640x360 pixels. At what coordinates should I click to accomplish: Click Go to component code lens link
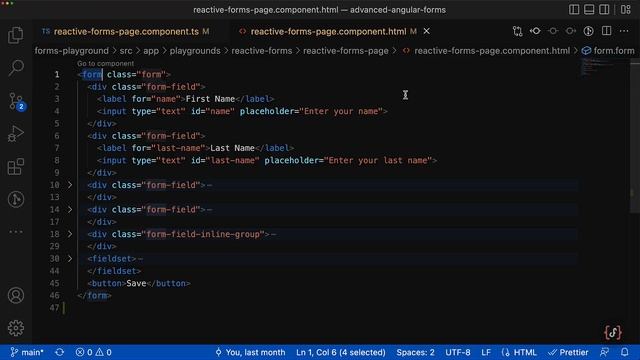coord(105,63)
